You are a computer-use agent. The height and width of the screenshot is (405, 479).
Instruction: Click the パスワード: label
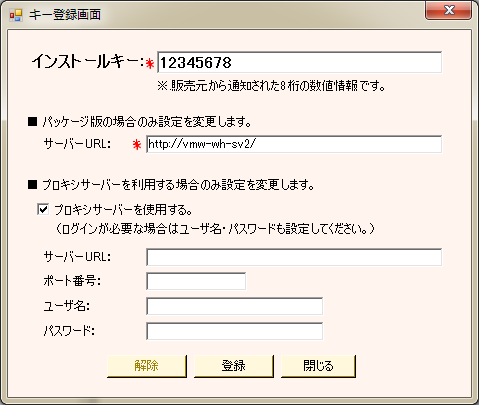(x=69, y=331)
